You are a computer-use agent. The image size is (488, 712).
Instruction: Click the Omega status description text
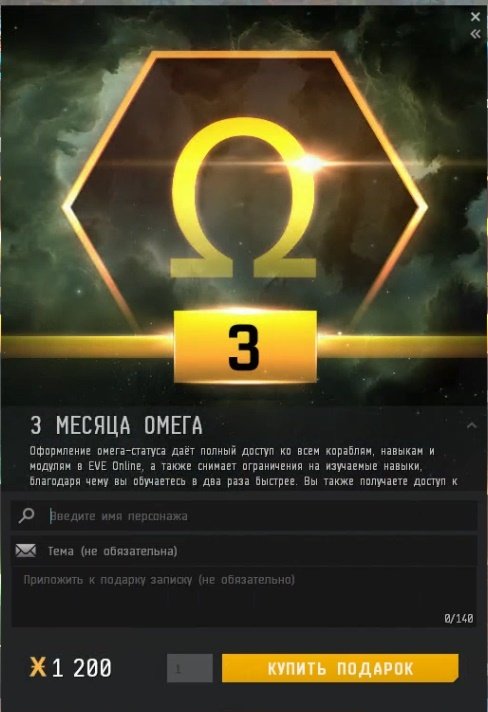244,466
